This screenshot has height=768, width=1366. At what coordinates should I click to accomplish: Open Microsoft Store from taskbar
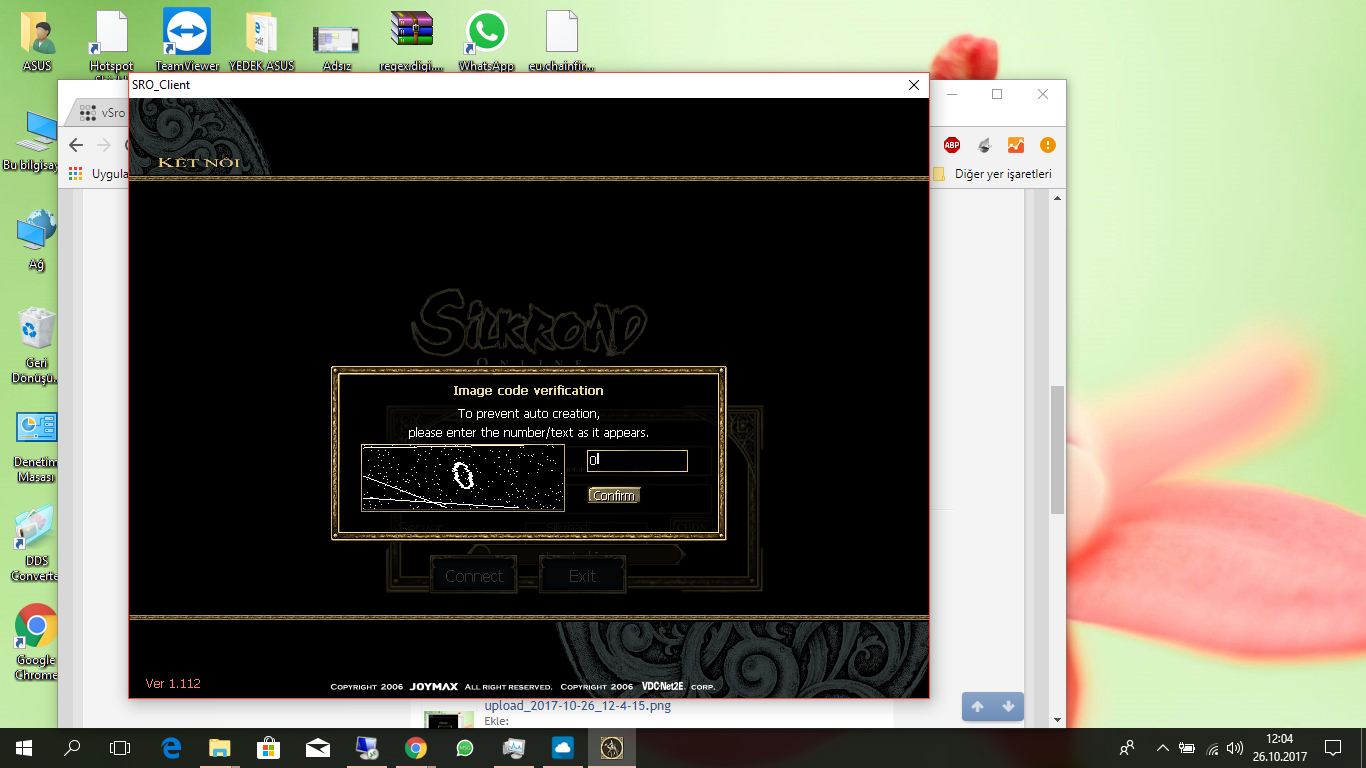tap(268, 747)
